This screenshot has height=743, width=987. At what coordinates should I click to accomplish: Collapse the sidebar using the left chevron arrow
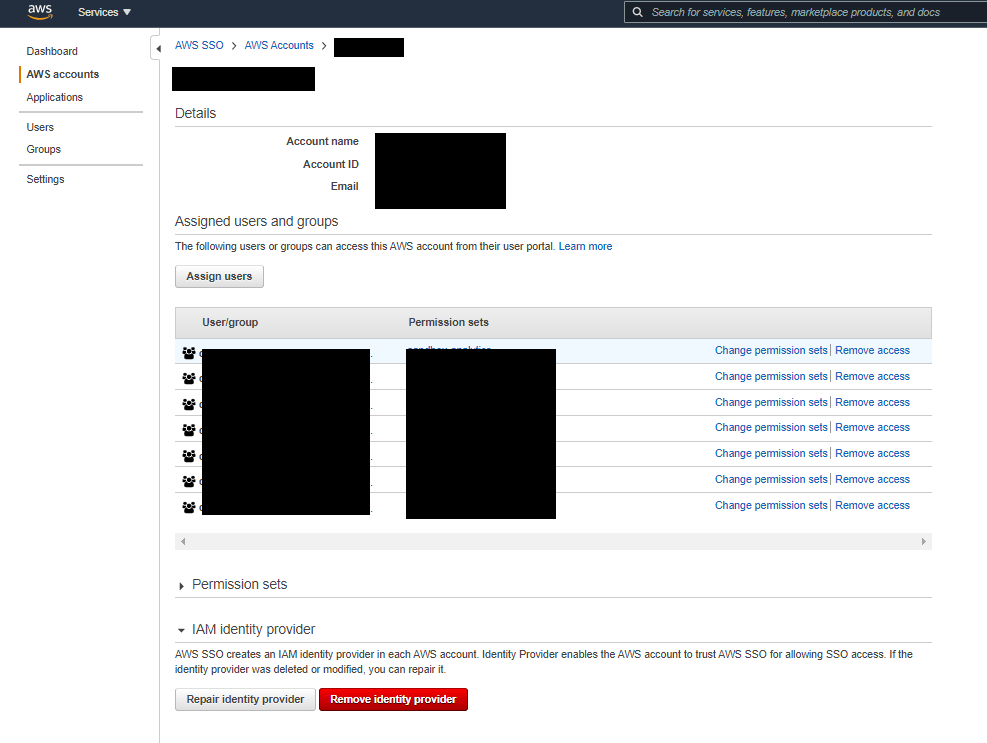tap(158, 47)
